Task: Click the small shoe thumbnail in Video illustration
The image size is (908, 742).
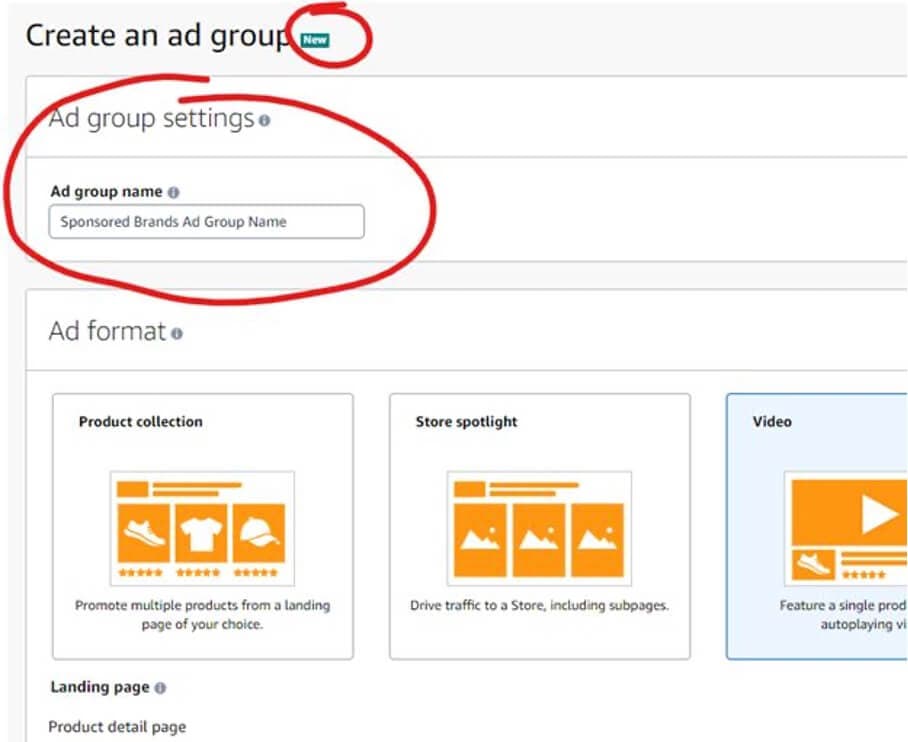Action: tap(814, 565)
